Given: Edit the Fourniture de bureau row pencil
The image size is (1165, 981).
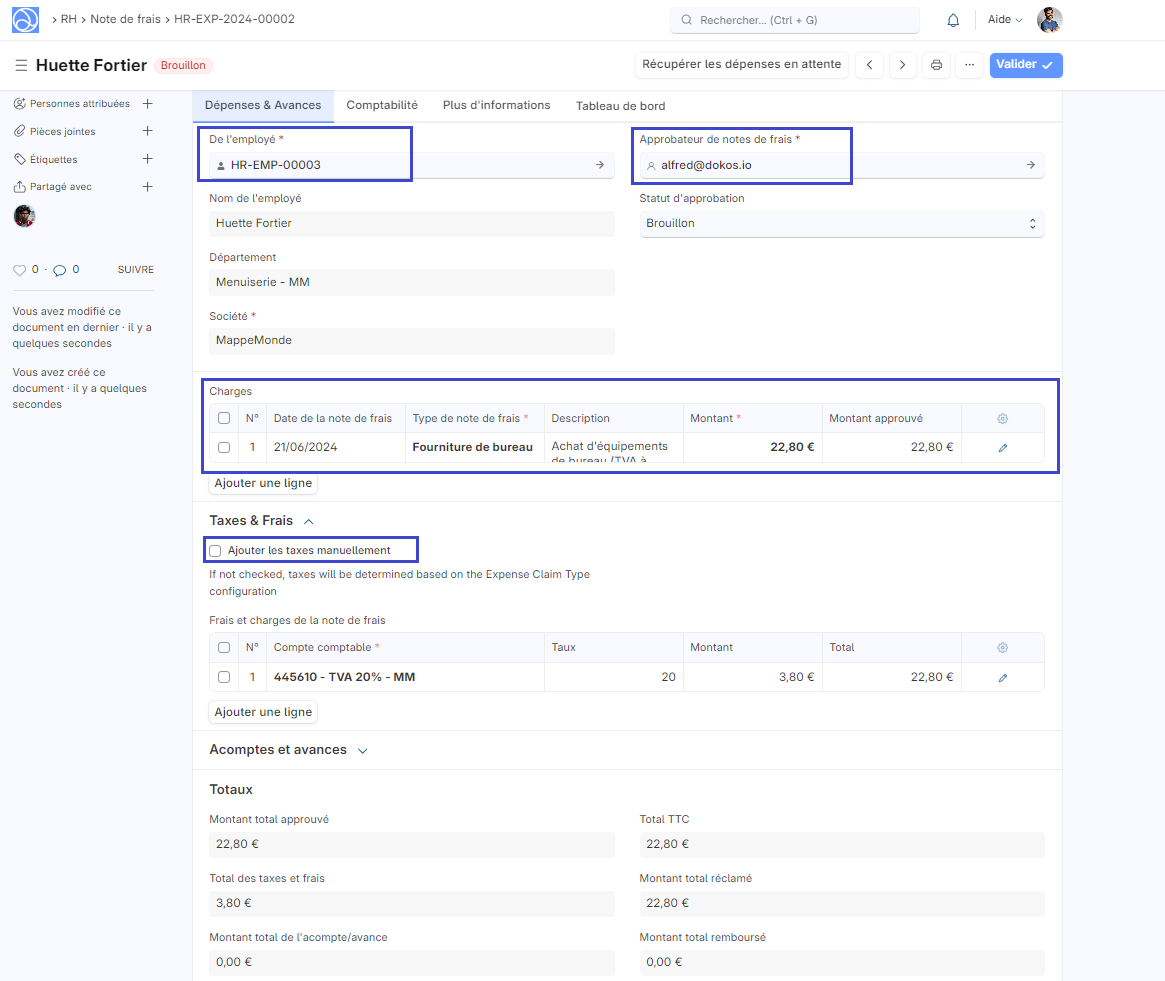Looking at the screenshot, I should (1003, 448).
